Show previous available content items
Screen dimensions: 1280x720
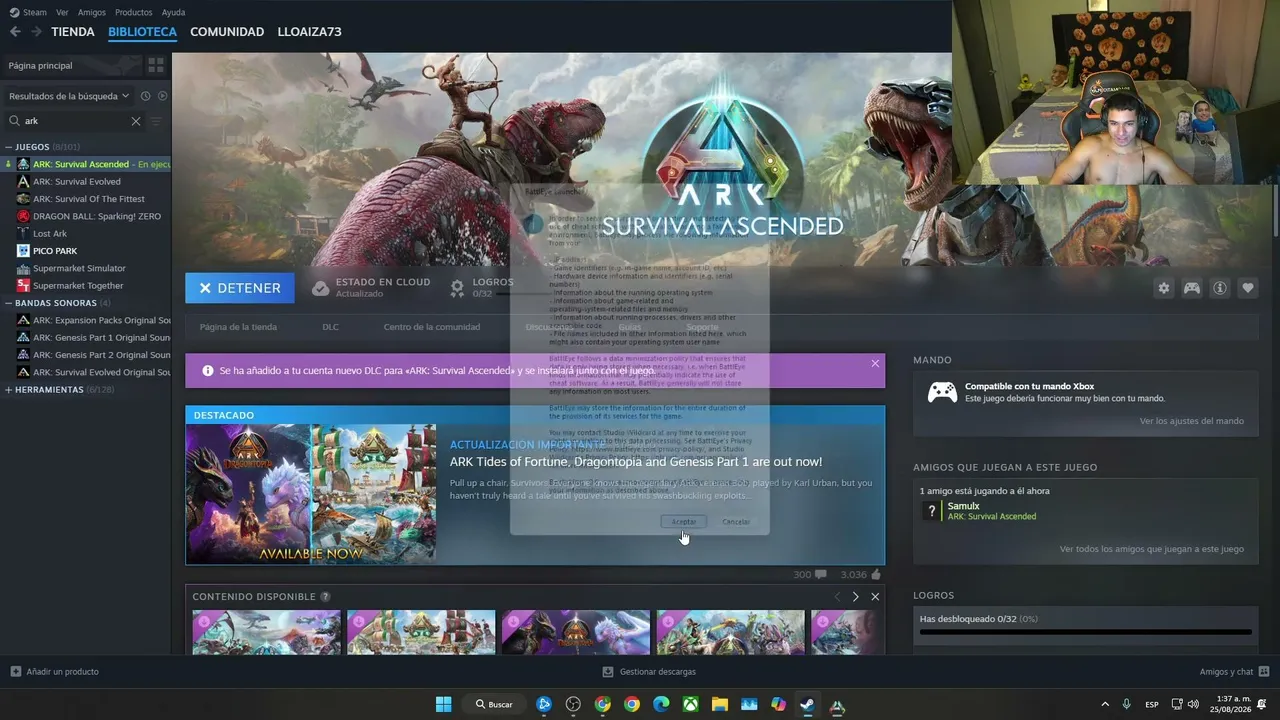point(838,597)
